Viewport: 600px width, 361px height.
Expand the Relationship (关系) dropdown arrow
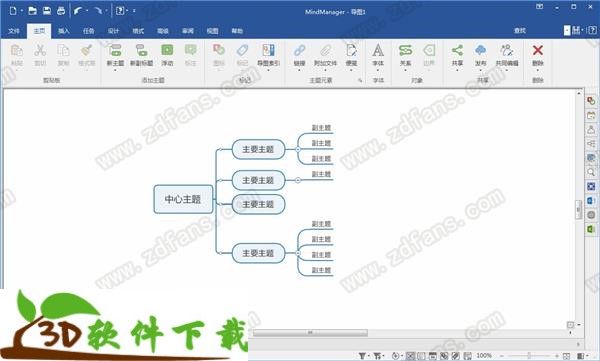coord(405,70)
